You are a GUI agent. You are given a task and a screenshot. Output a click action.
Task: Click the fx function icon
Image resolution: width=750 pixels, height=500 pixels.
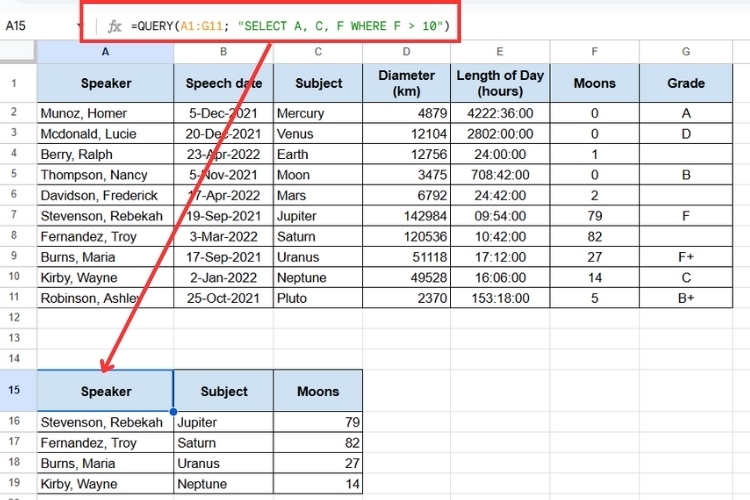(114, 26)
